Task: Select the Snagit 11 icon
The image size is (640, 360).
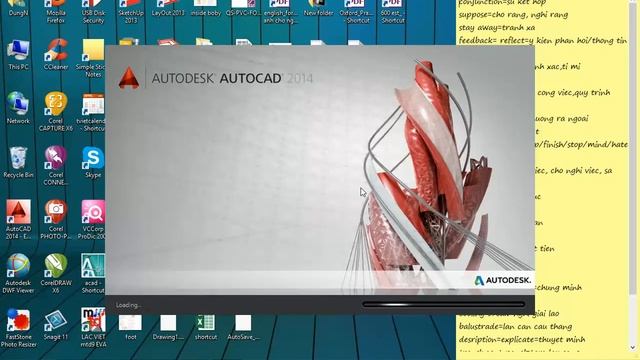Action: (56, 325)
